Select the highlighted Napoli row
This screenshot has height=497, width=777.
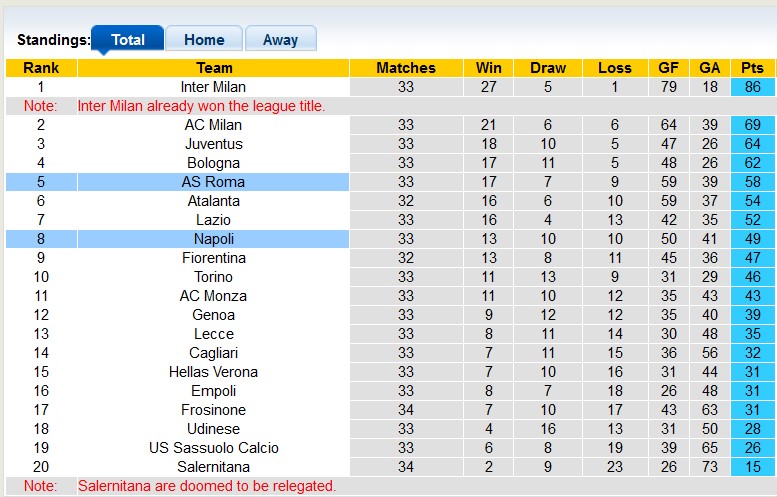click(x=213, y=239)
